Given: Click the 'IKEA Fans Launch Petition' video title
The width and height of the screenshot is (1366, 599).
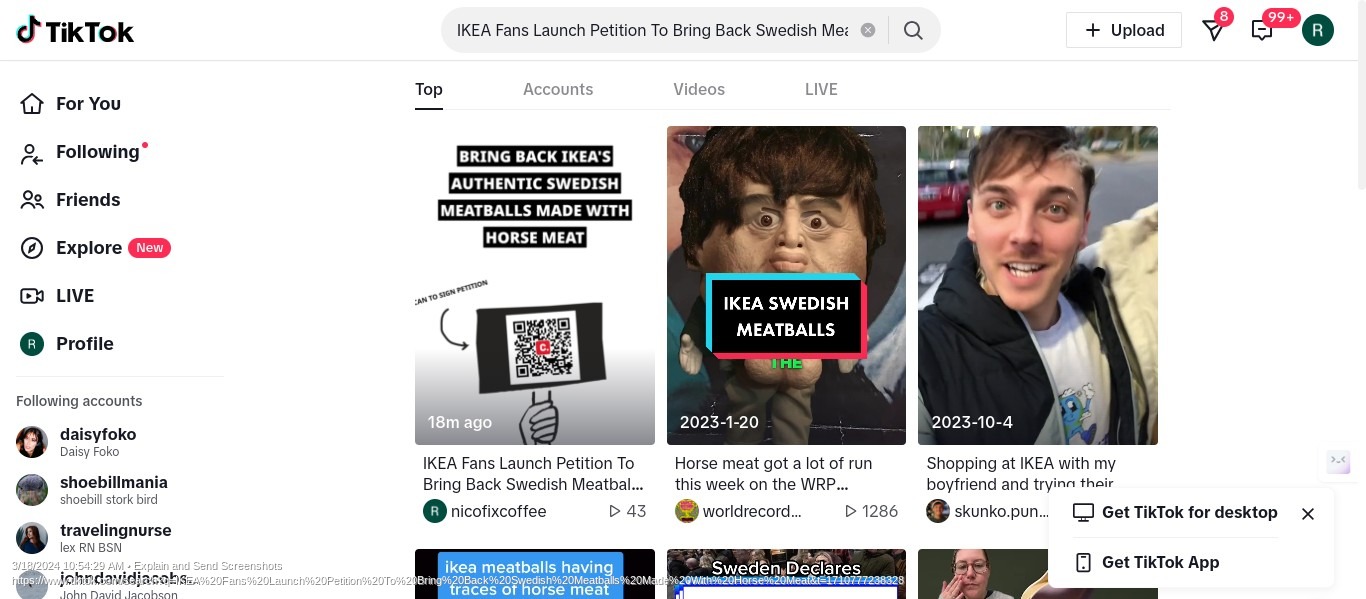Looking at the screenshot, I should 533,474.
